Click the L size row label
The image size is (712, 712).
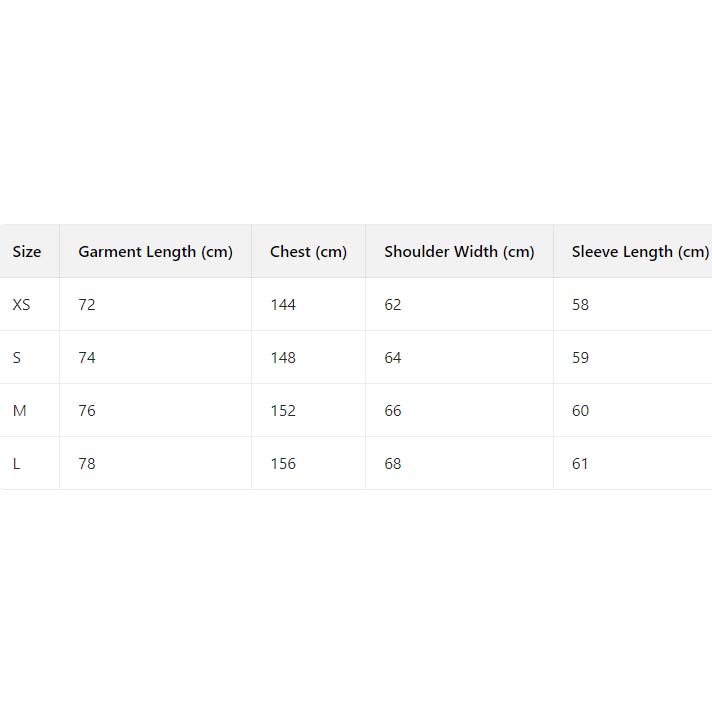point(17,464)
